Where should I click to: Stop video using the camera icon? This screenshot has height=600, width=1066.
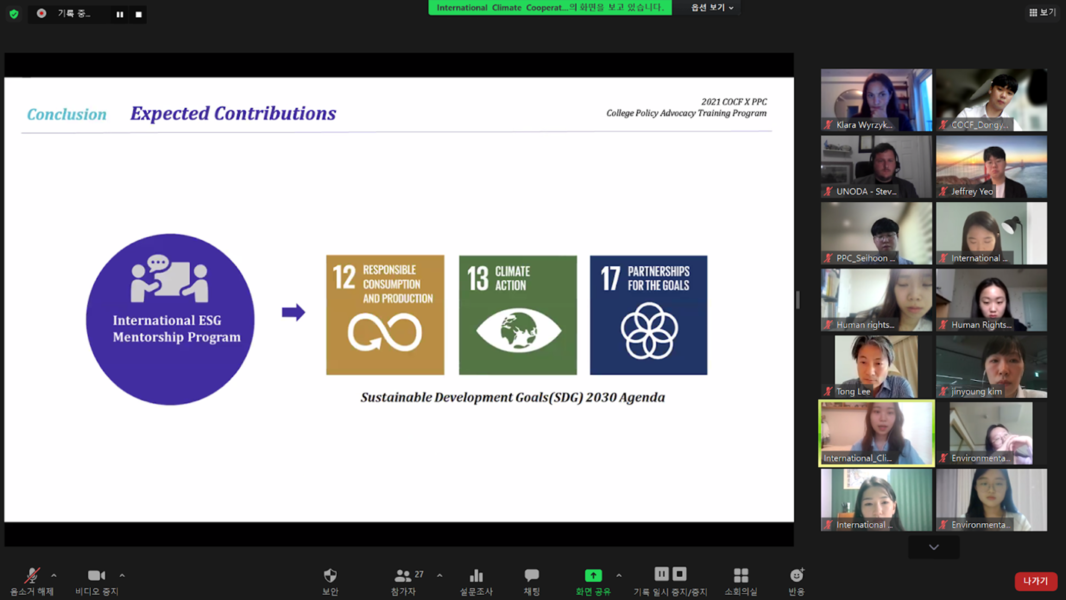click(96, 577)
